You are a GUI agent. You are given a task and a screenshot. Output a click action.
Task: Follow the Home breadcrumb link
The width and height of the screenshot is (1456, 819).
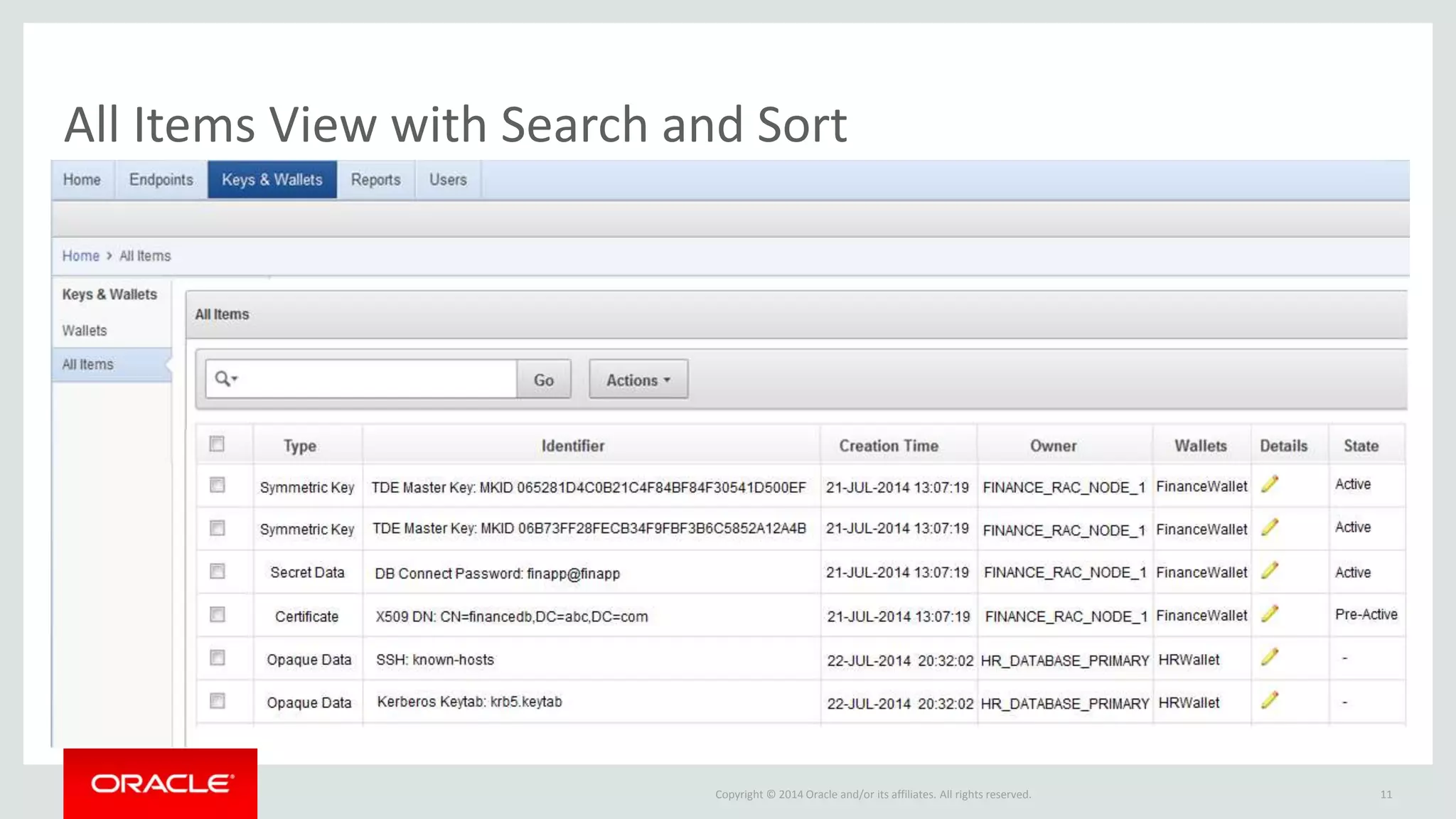point(80,256)
